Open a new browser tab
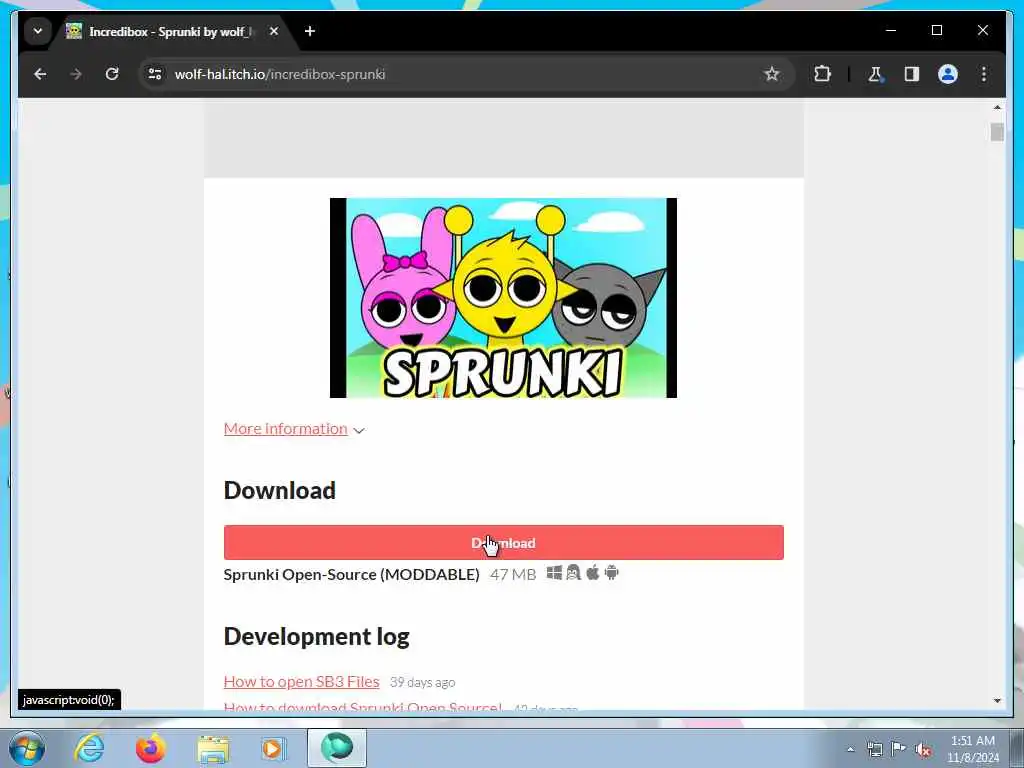Screen dimensions: 1024x768 click(310, 31)
